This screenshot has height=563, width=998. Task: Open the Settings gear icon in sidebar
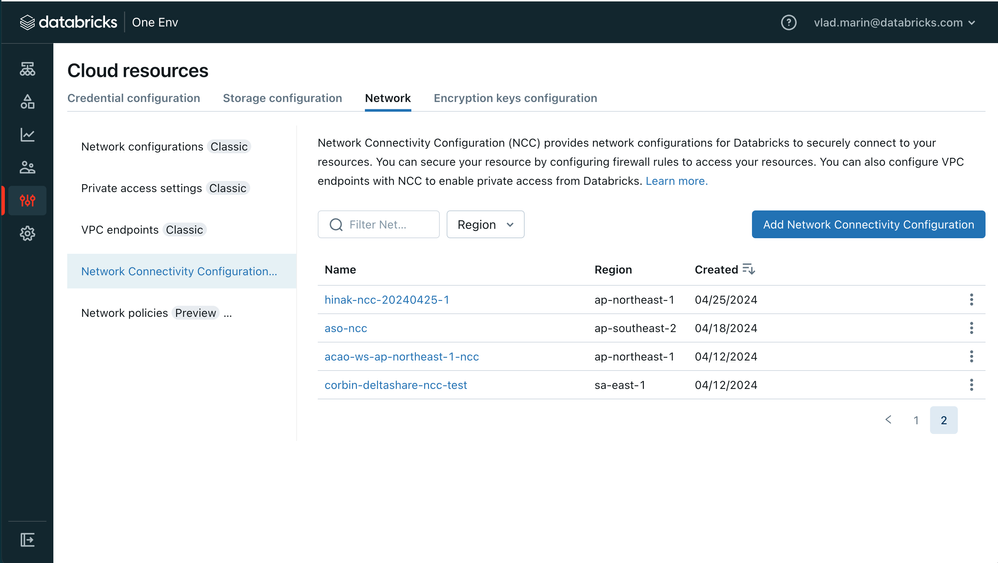tap(27, 233)
